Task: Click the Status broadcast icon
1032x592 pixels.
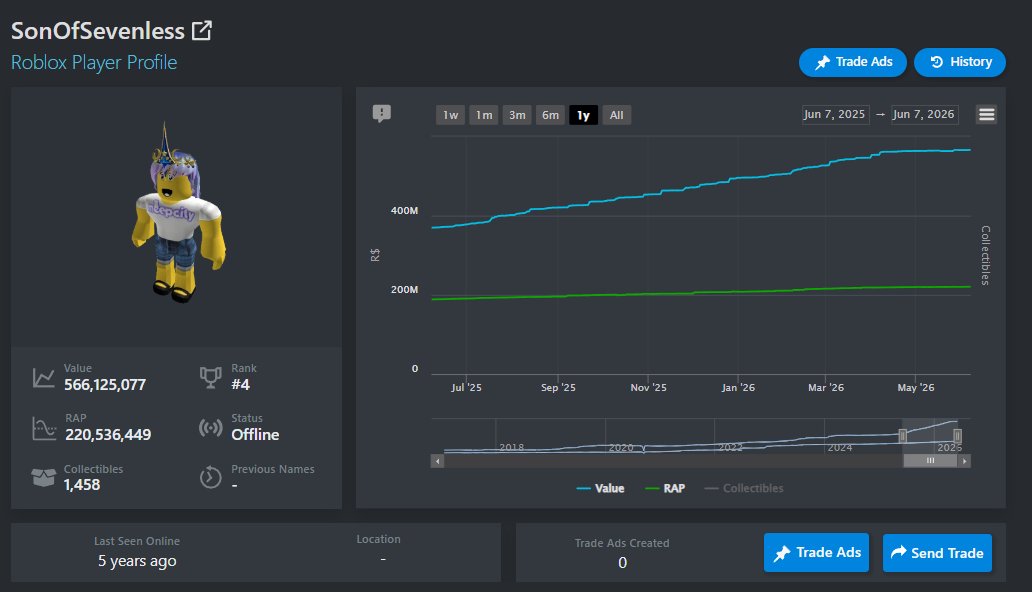Action: [211, 428]
